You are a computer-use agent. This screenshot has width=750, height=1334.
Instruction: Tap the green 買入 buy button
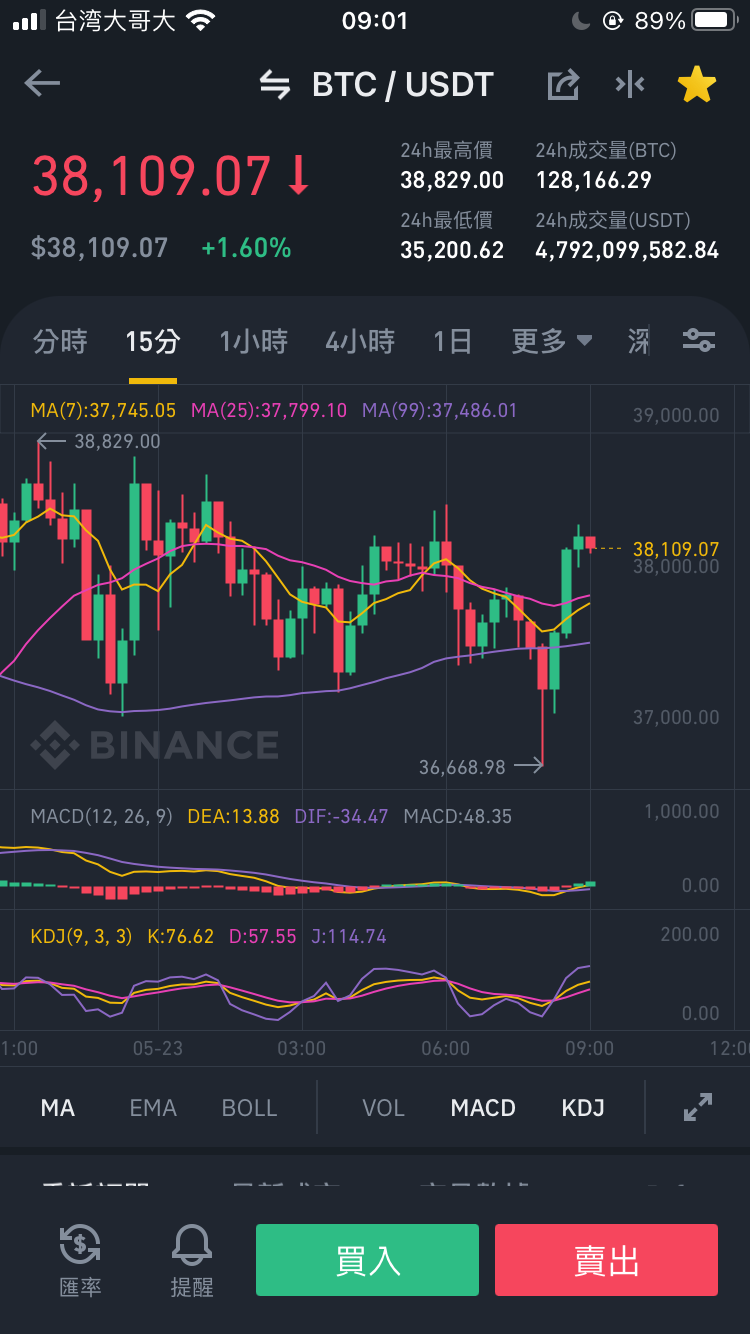coord(367,1260)
